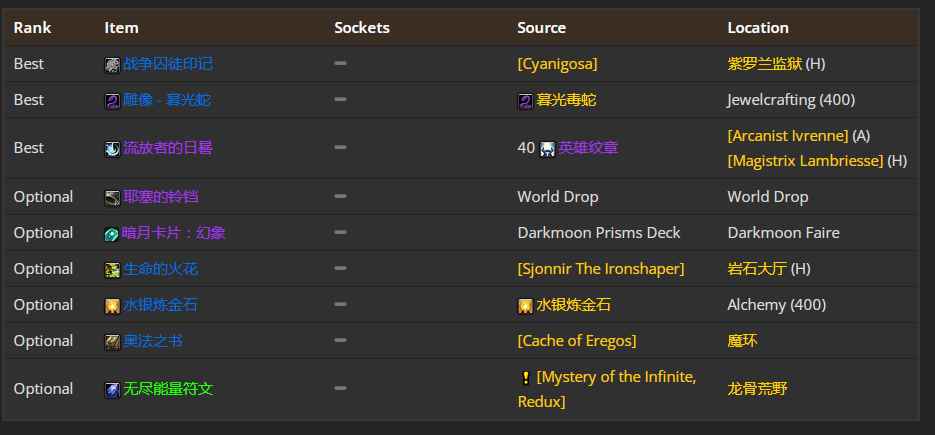Image resolution: width=935 pixels, height=435 pixels.
Task: Open the [Magistrix Lambriesse] vendor link
Action: [x=805, y=161]
